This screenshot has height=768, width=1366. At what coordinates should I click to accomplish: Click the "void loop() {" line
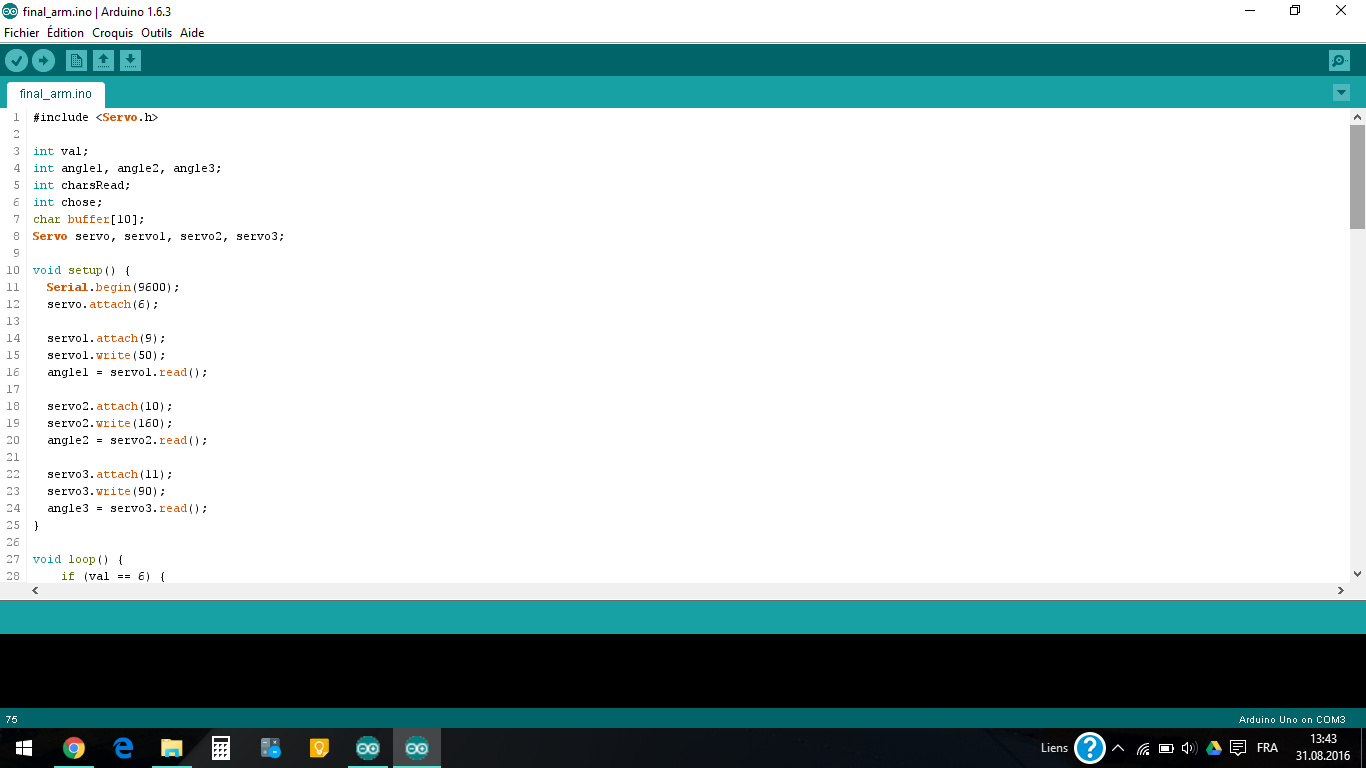click(78, 559)
